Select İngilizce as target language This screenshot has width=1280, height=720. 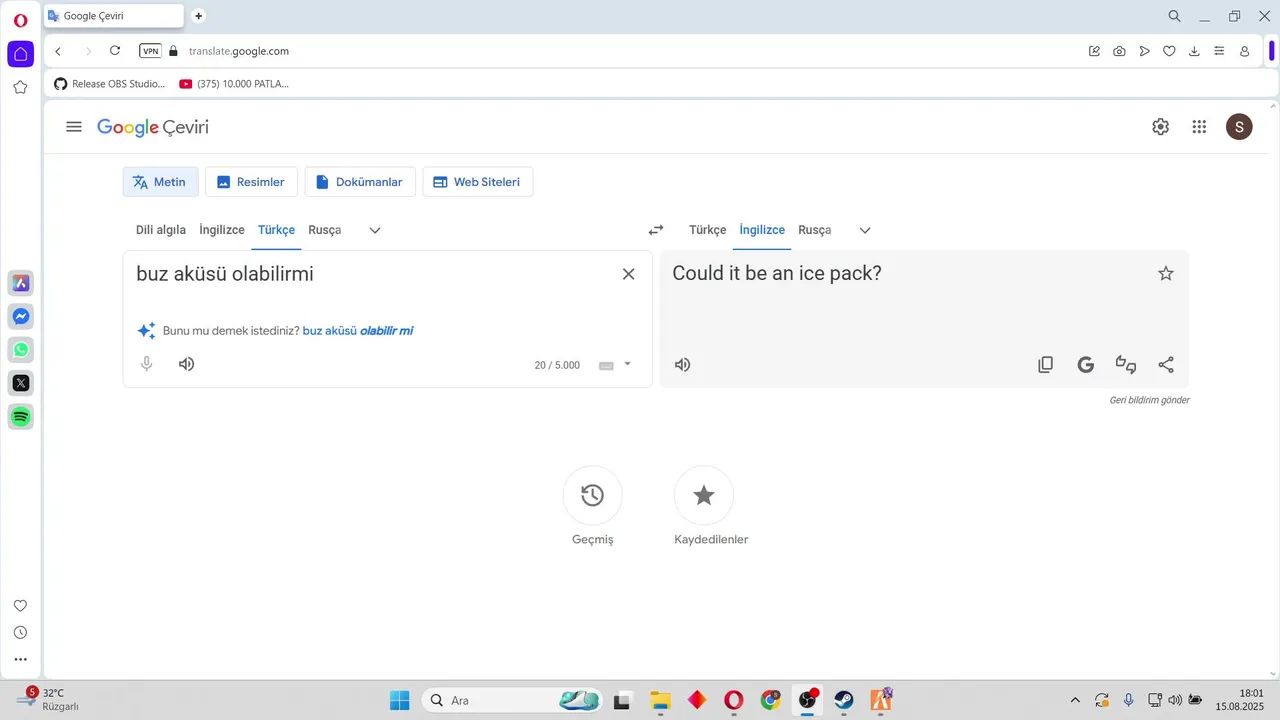coord(762,230)
